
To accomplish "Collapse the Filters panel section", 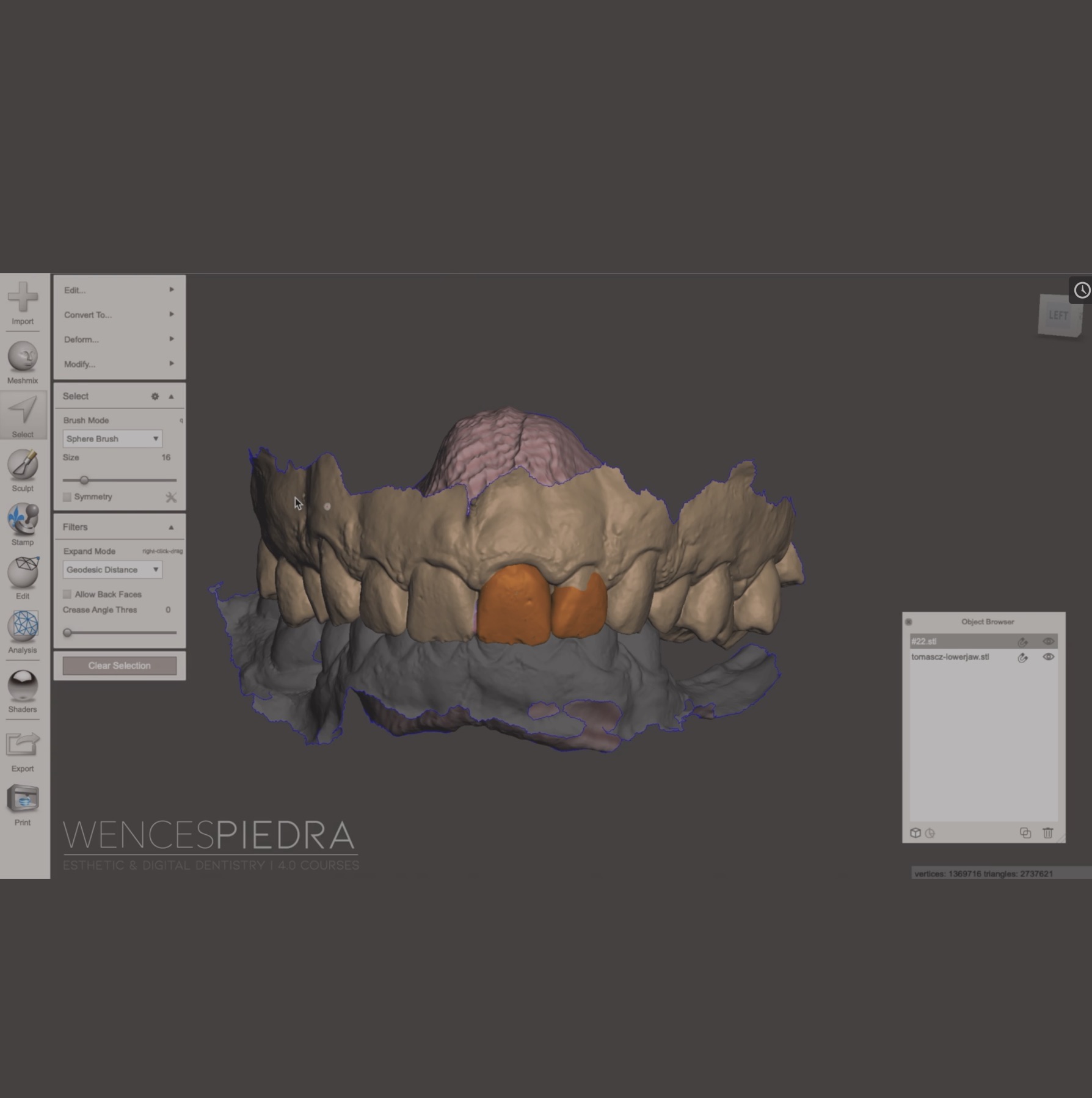I will 171,527.
